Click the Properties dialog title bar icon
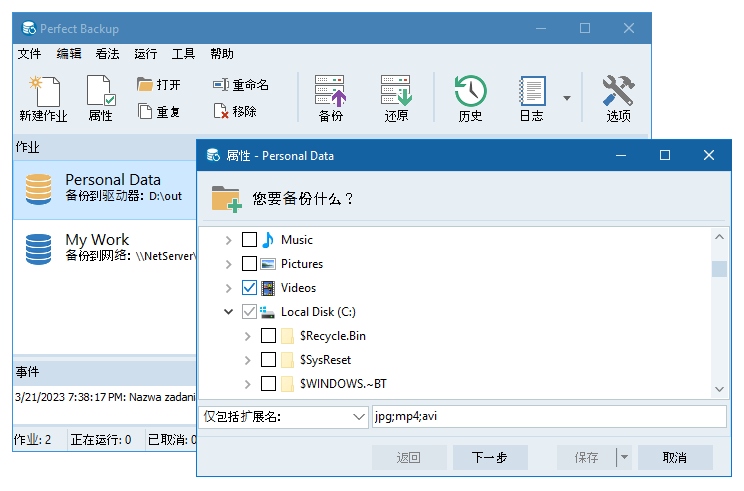 click(x=214, y=155)
